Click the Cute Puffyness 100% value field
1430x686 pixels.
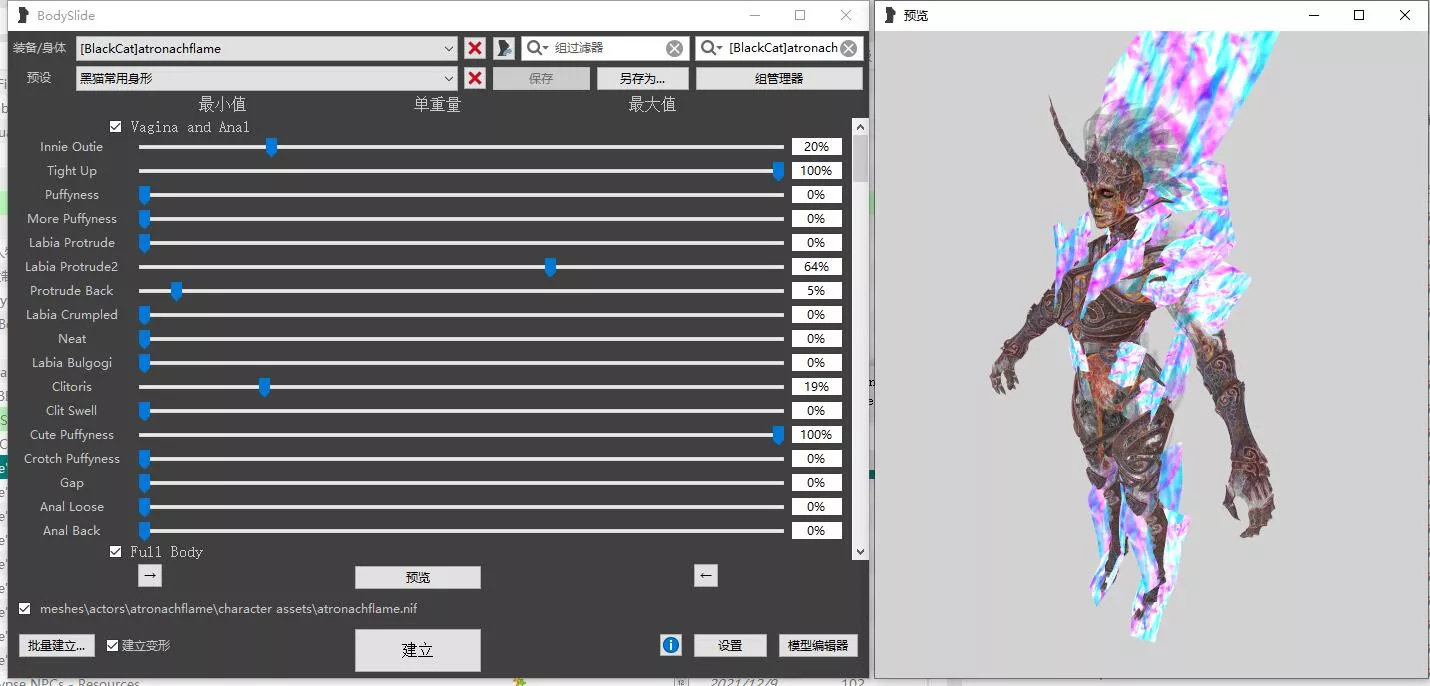(x=816, y=435)
